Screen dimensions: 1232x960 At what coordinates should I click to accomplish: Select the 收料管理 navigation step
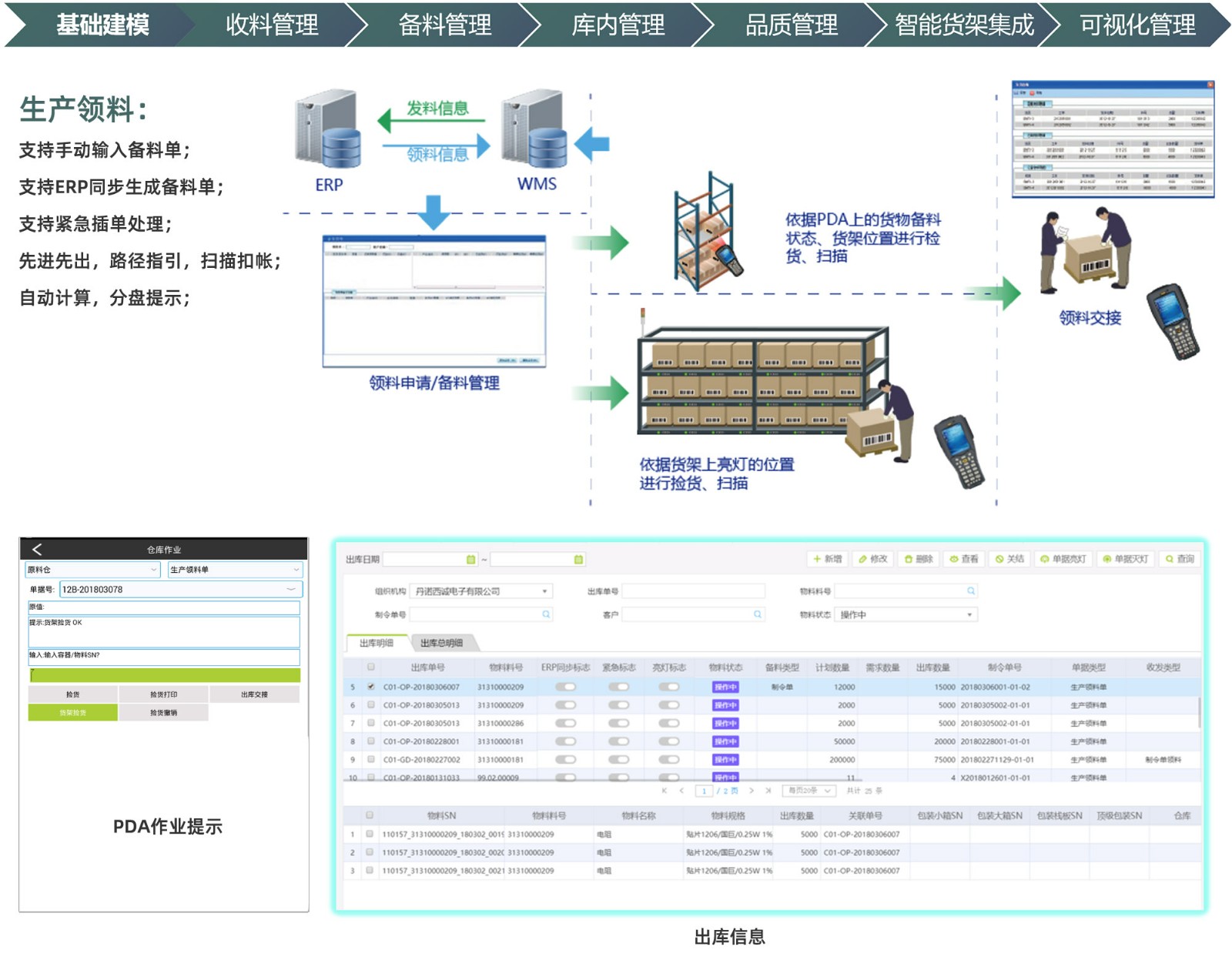[271, 25]
